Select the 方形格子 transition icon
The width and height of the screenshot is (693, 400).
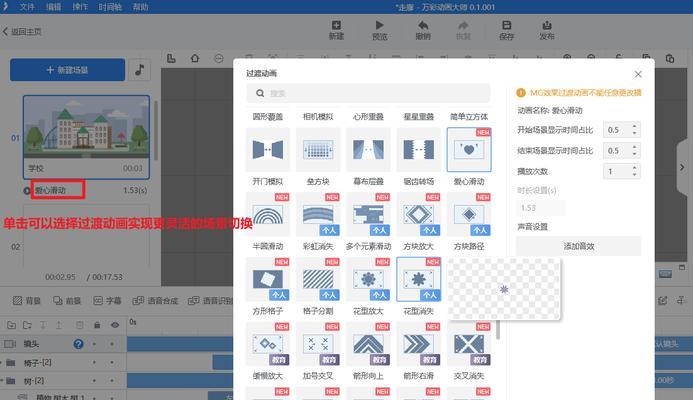click(x=268, y=279)
